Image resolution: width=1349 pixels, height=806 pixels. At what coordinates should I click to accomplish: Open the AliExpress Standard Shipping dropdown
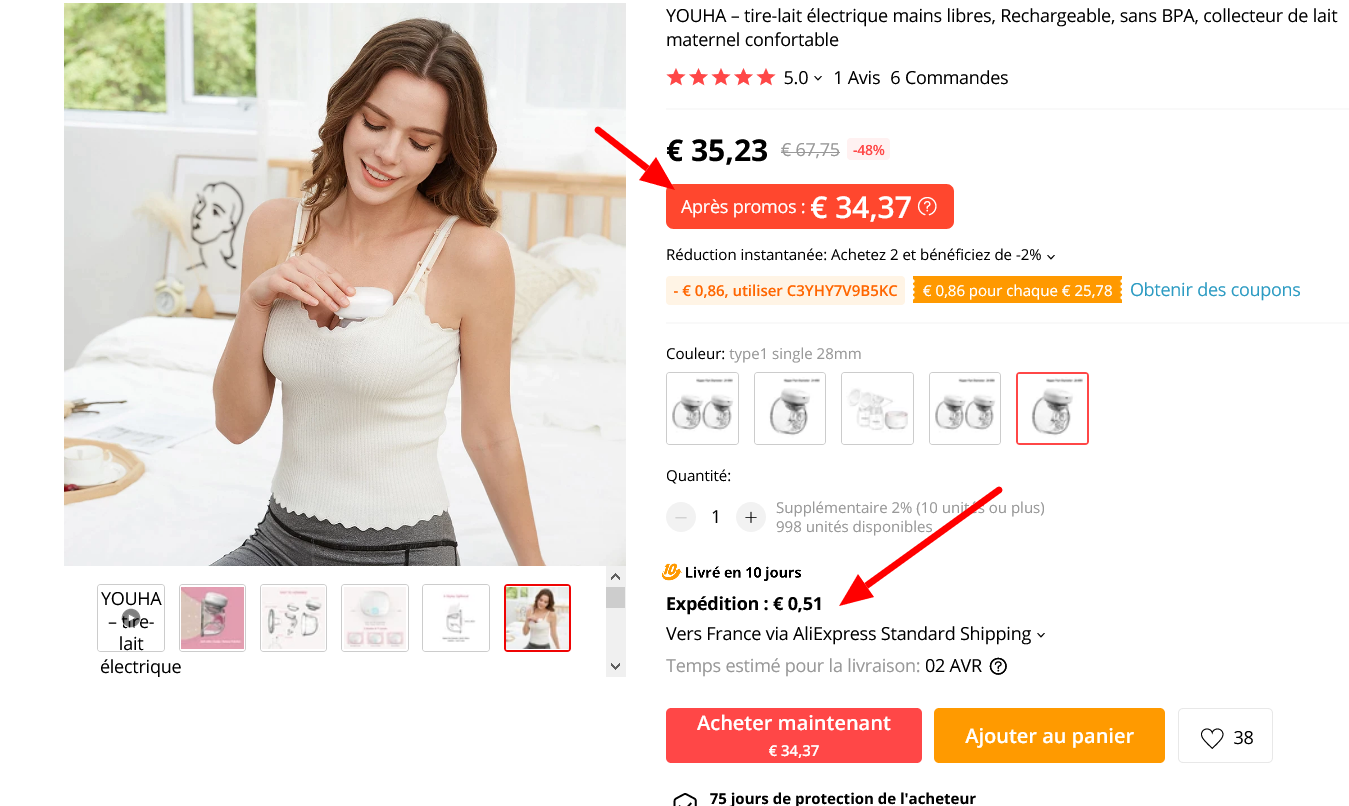tap(1041, 635)
